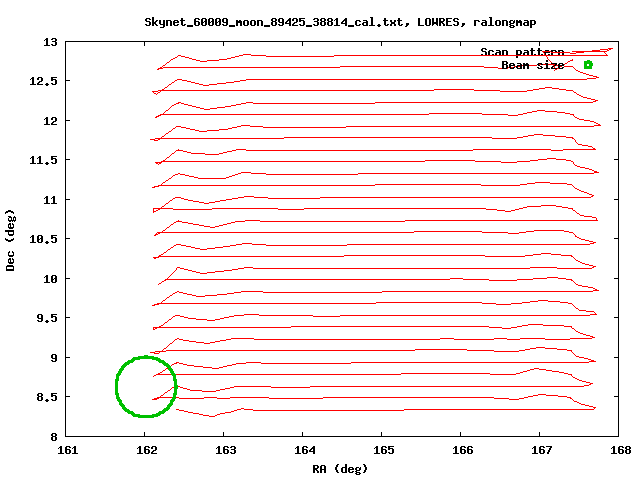The width and height of the screenshot is (640, 480).
Task: Click the x-axis tick label 166
Action: click(x=462, y=450)
